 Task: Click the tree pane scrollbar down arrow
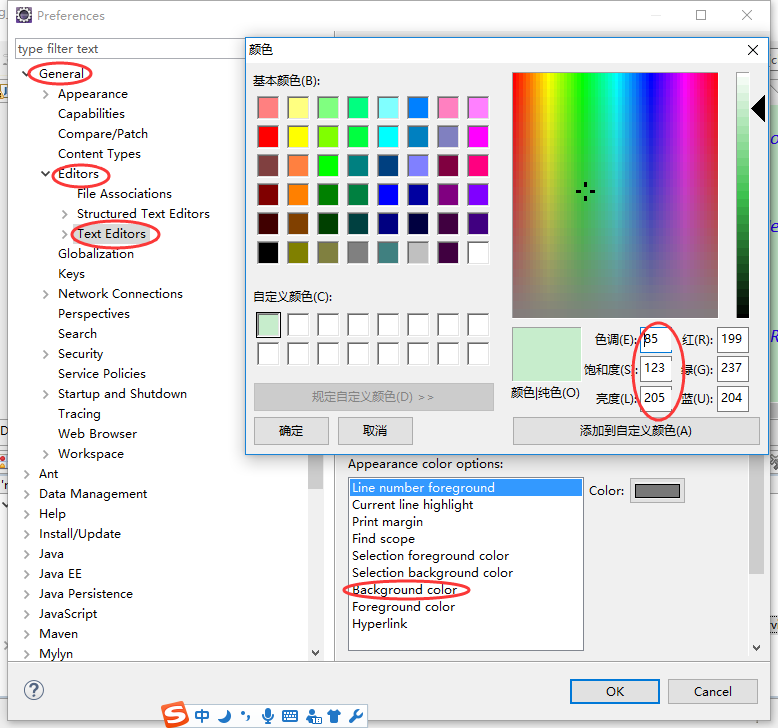pos(315,653)
